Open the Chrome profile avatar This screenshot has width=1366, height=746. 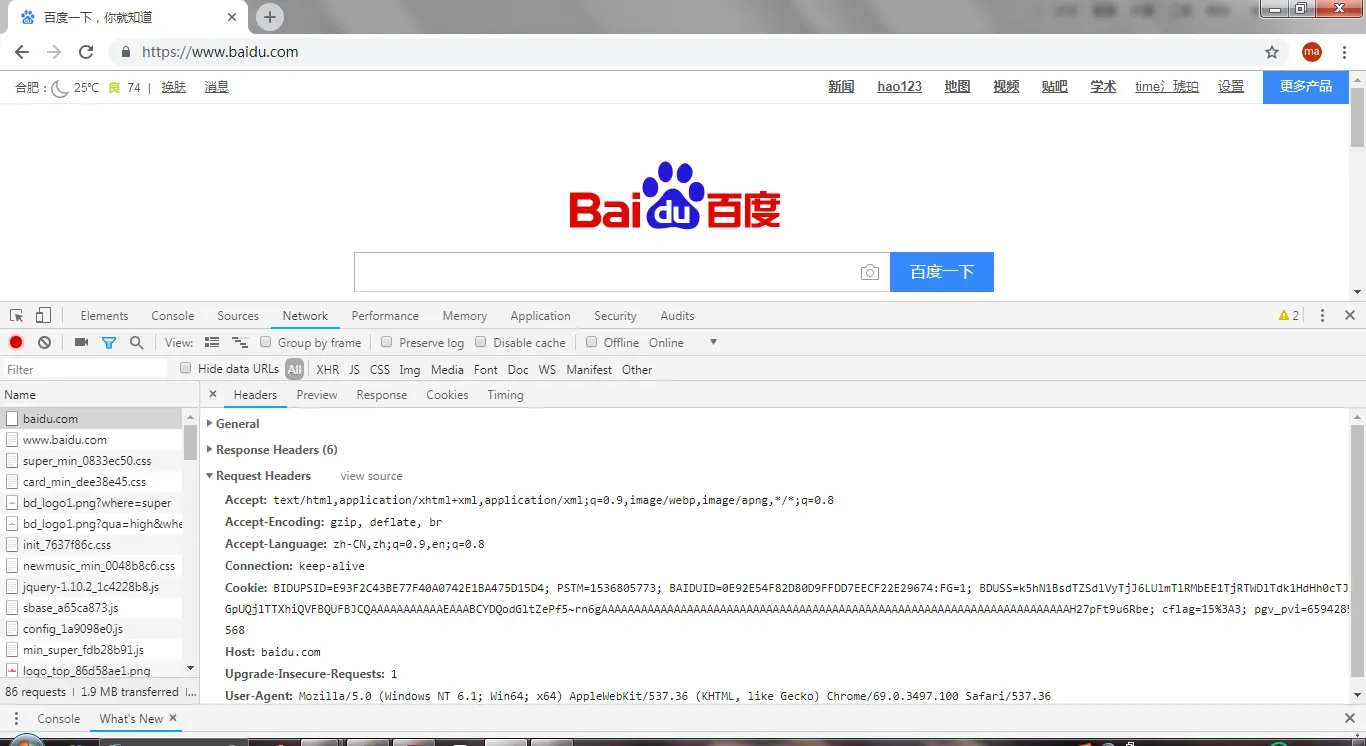pos(1311,52)
